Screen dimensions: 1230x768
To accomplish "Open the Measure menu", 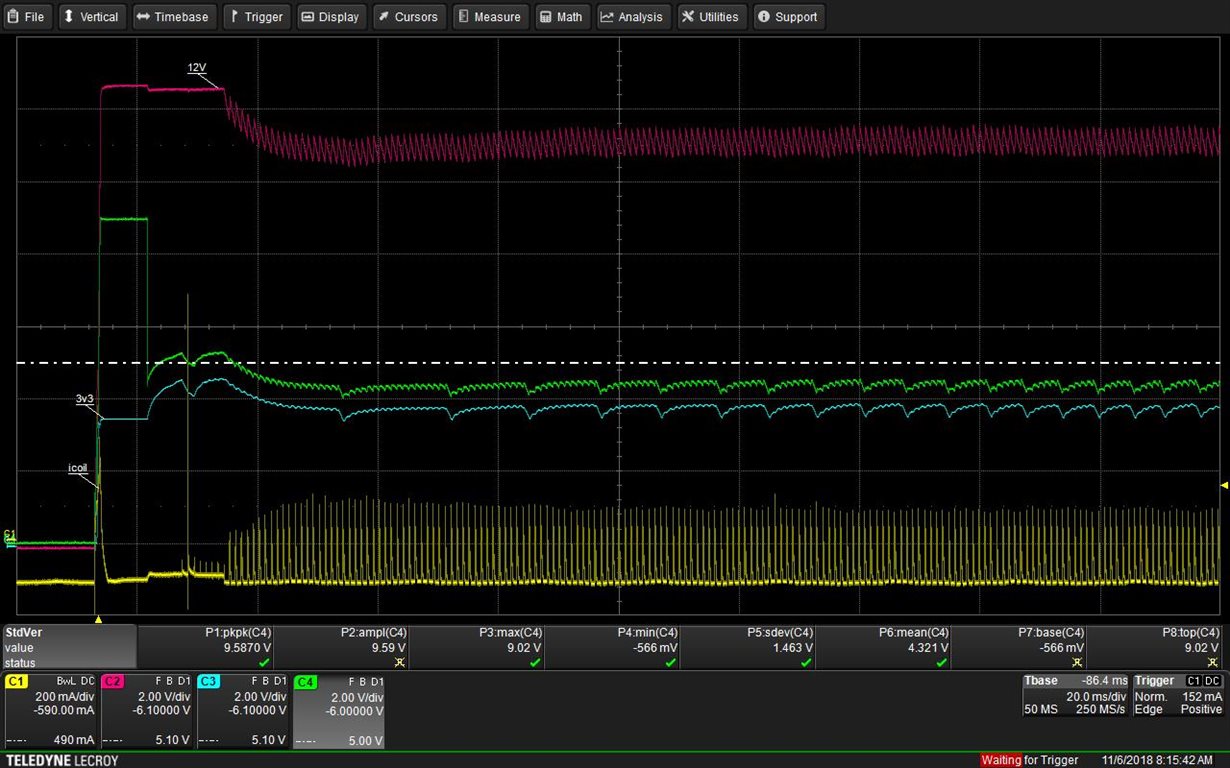I will pos(489,17).
